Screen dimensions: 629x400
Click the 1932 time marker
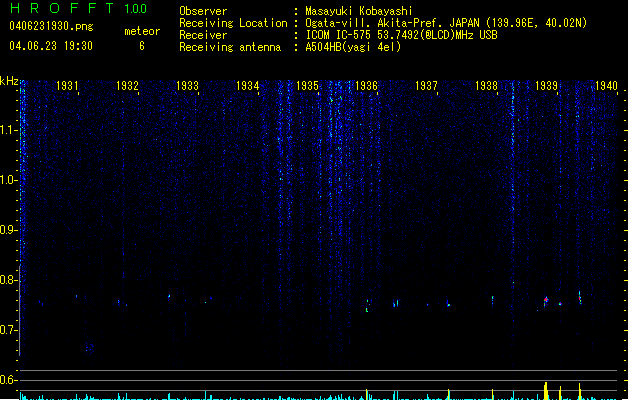point(127,85)
